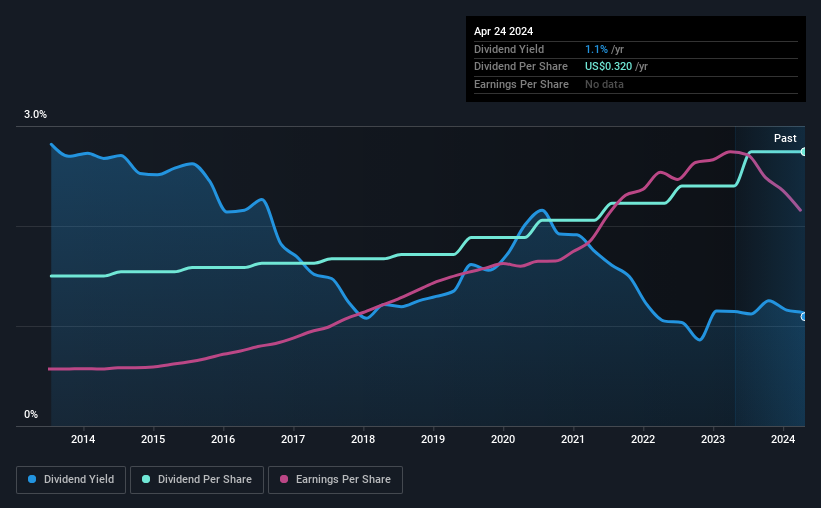Viewport: 821px width, 508px height.
Task: Select the 2020 year label on the axis
Action: 503,439
